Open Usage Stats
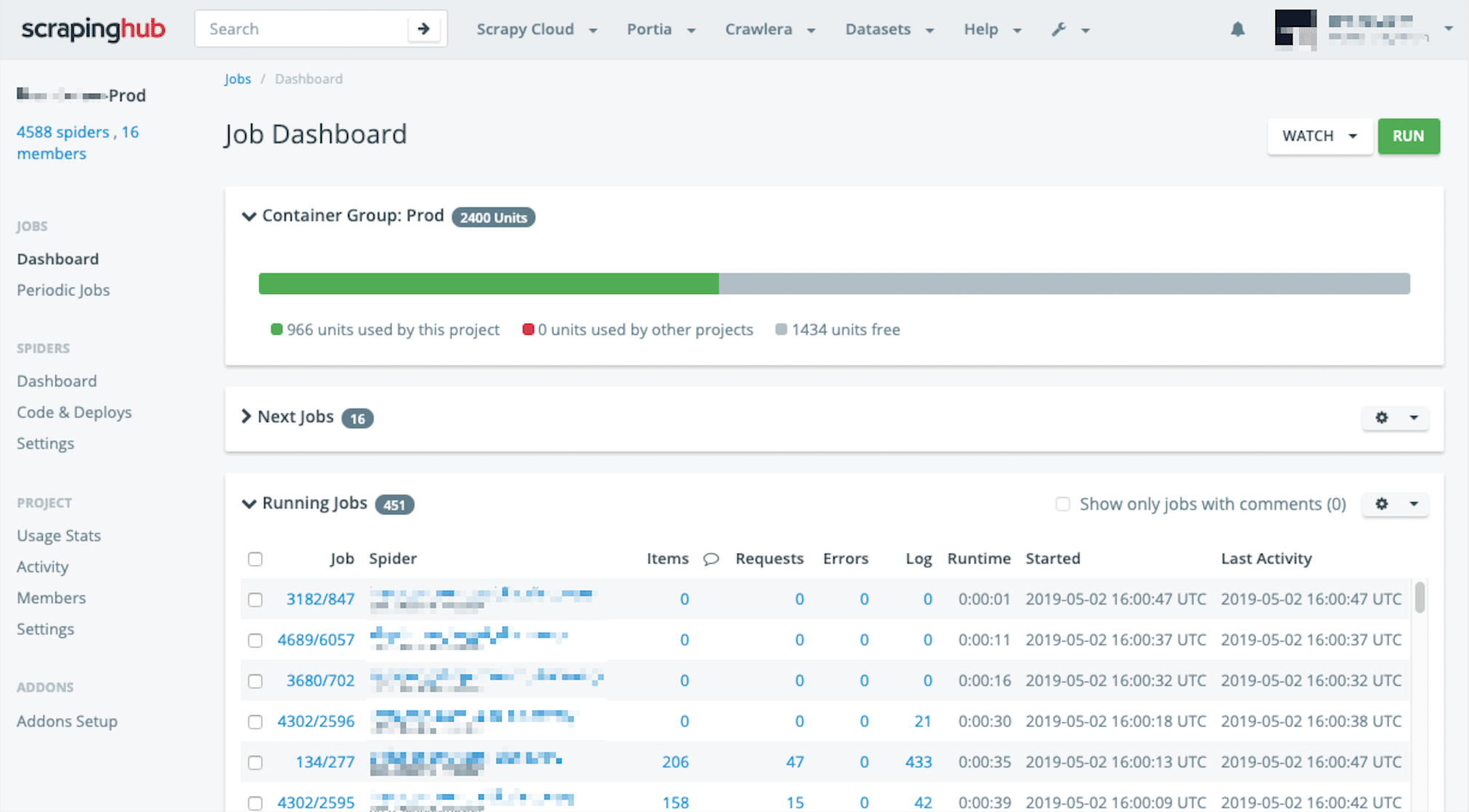The height and width of the screenshot is (812, 1469). pyautogui.click(x=59, y=536)
